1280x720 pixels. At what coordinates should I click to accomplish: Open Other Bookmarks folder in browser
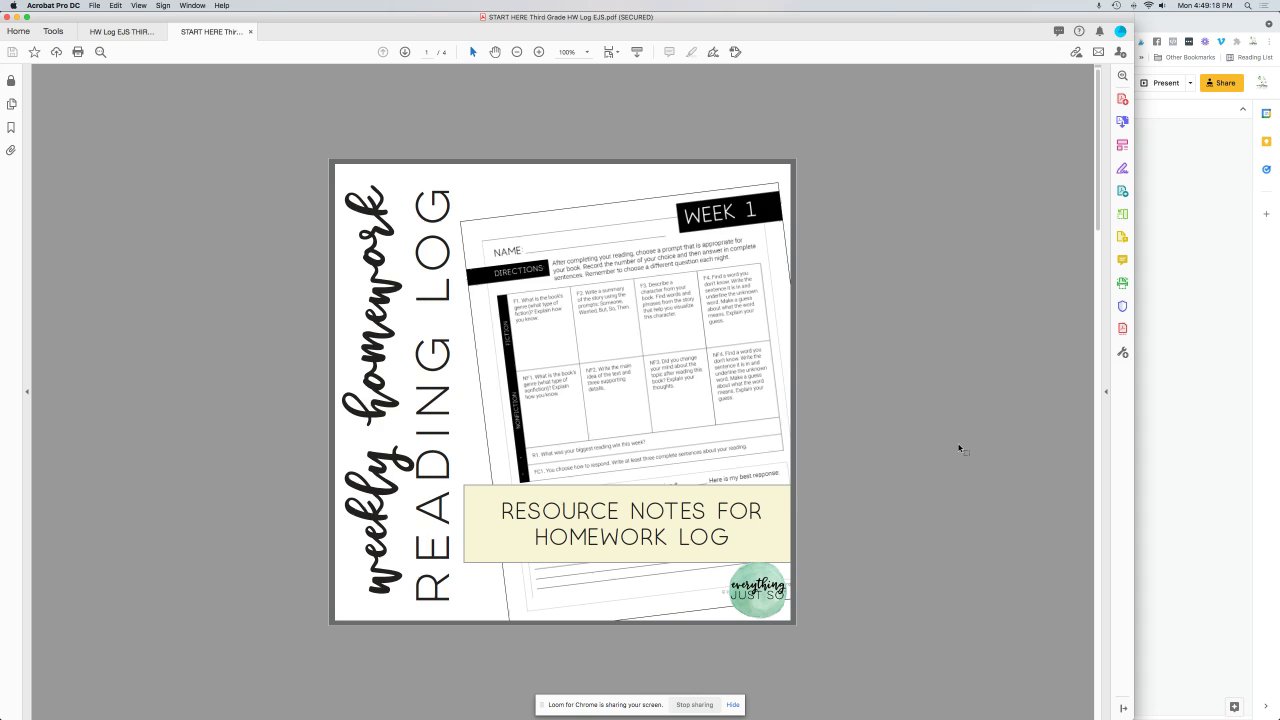click(x=1184, y=57)
